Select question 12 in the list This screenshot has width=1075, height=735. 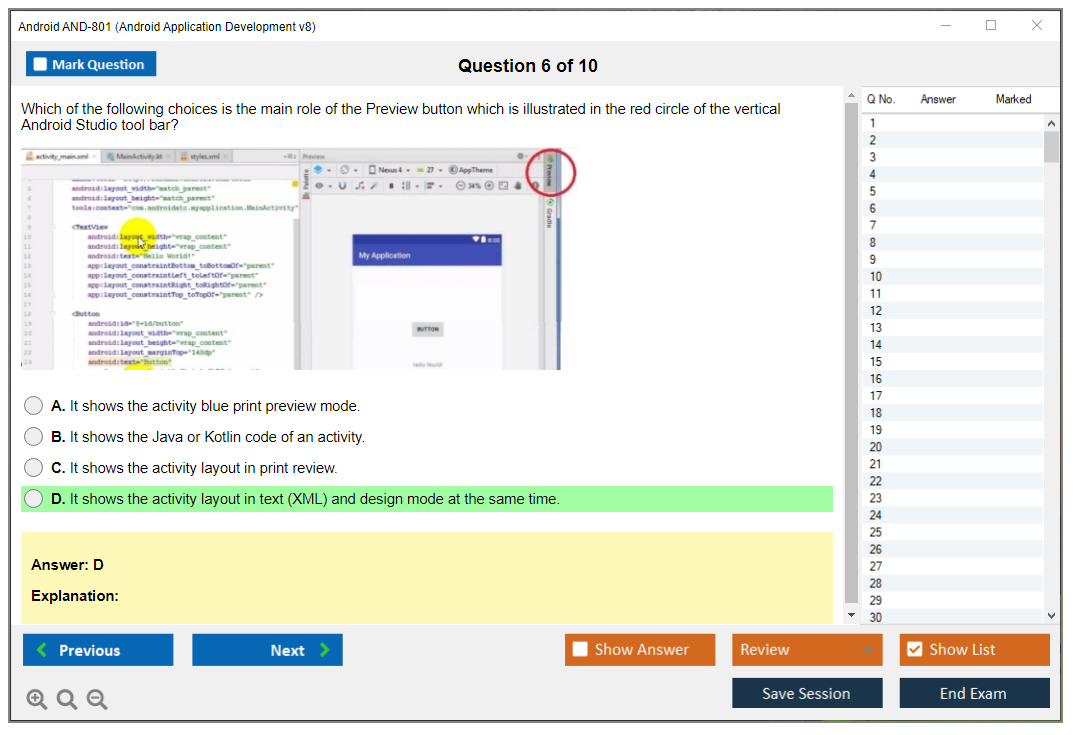pos(875,311)
